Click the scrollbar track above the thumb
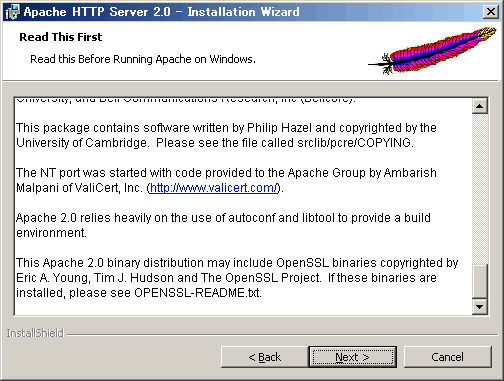The height and width of the screenshot is (381, 504). coord(480,188)
